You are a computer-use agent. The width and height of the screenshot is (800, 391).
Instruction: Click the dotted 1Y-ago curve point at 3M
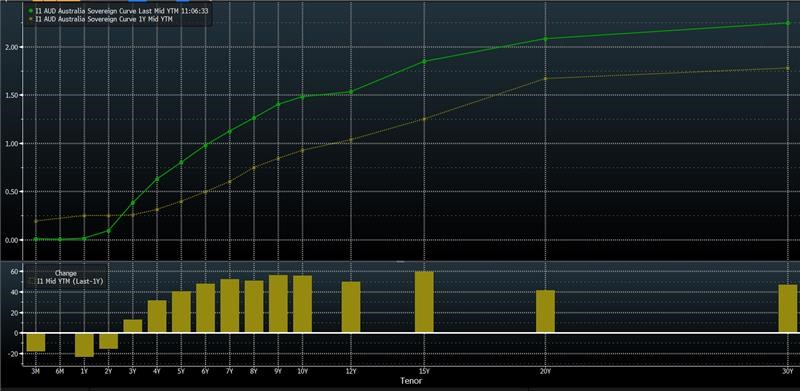pos(36,221)
